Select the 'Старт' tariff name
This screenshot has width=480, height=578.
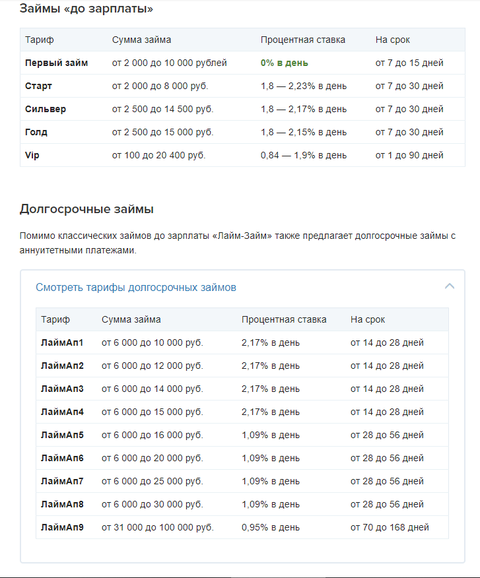click(38, 86)
